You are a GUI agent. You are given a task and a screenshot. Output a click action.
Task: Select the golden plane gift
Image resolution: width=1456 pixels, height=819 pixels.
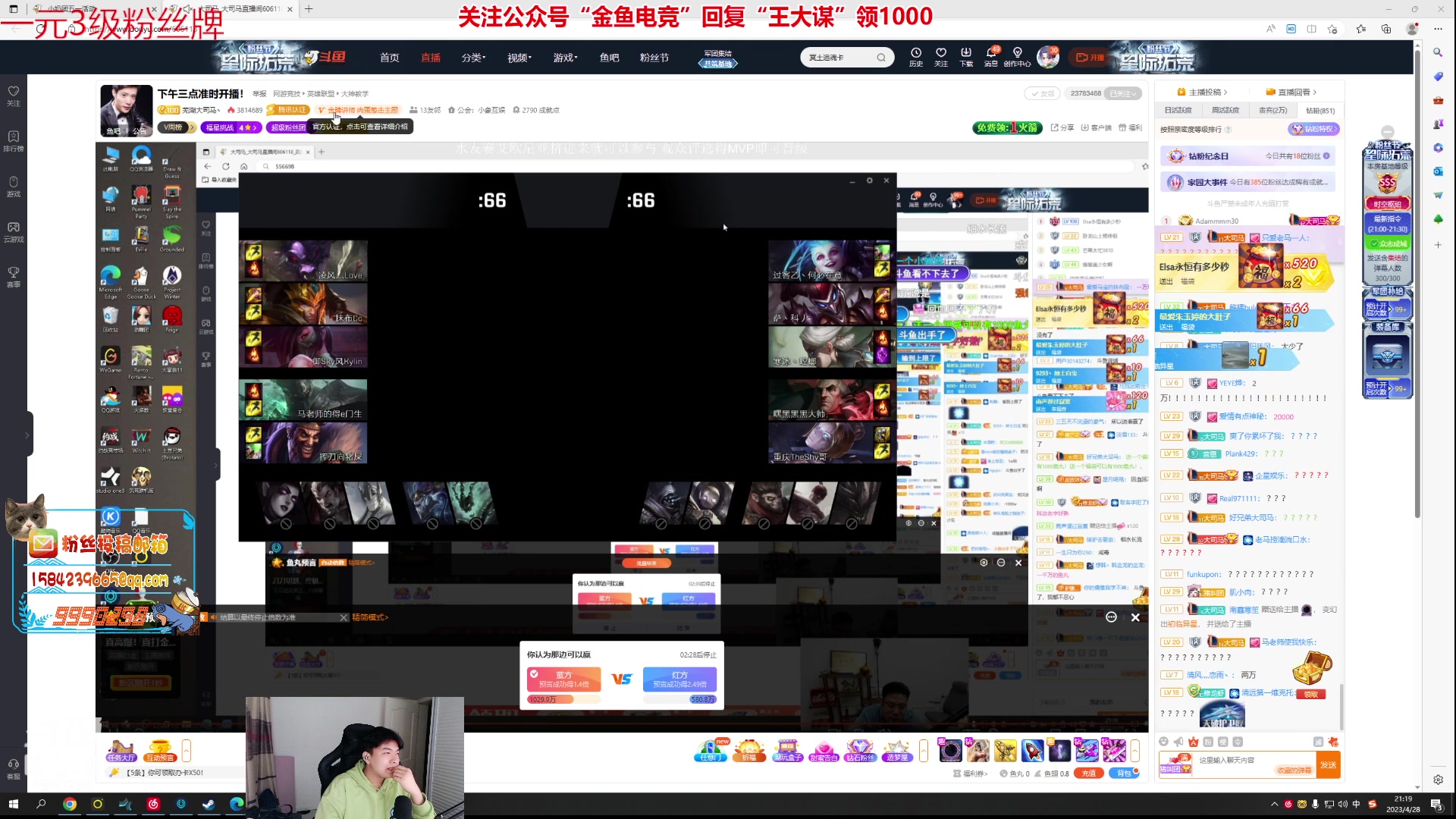[x=1005, y=751]
